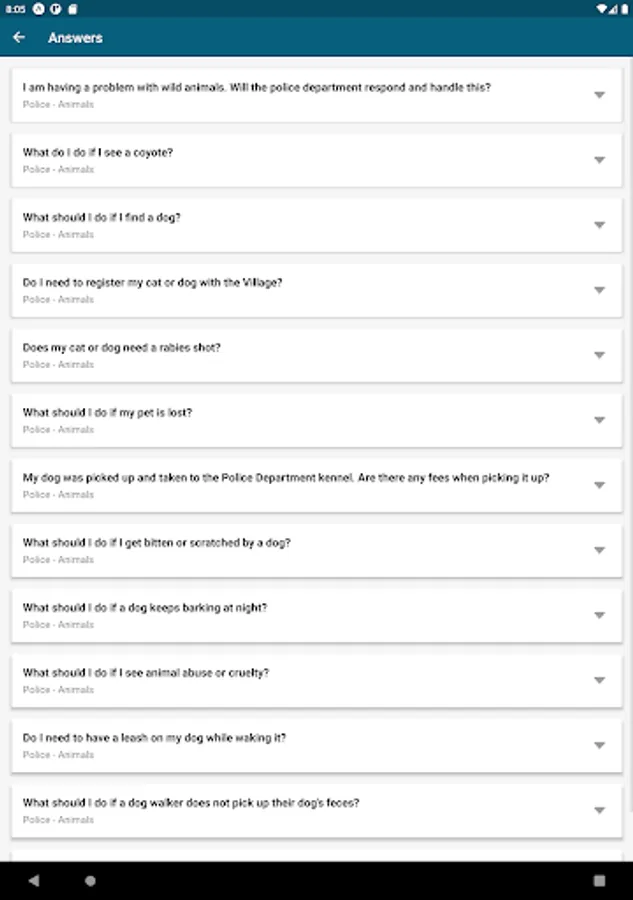Tap the battery icon in the status bar
633x900 pixels.
point(626,7)
